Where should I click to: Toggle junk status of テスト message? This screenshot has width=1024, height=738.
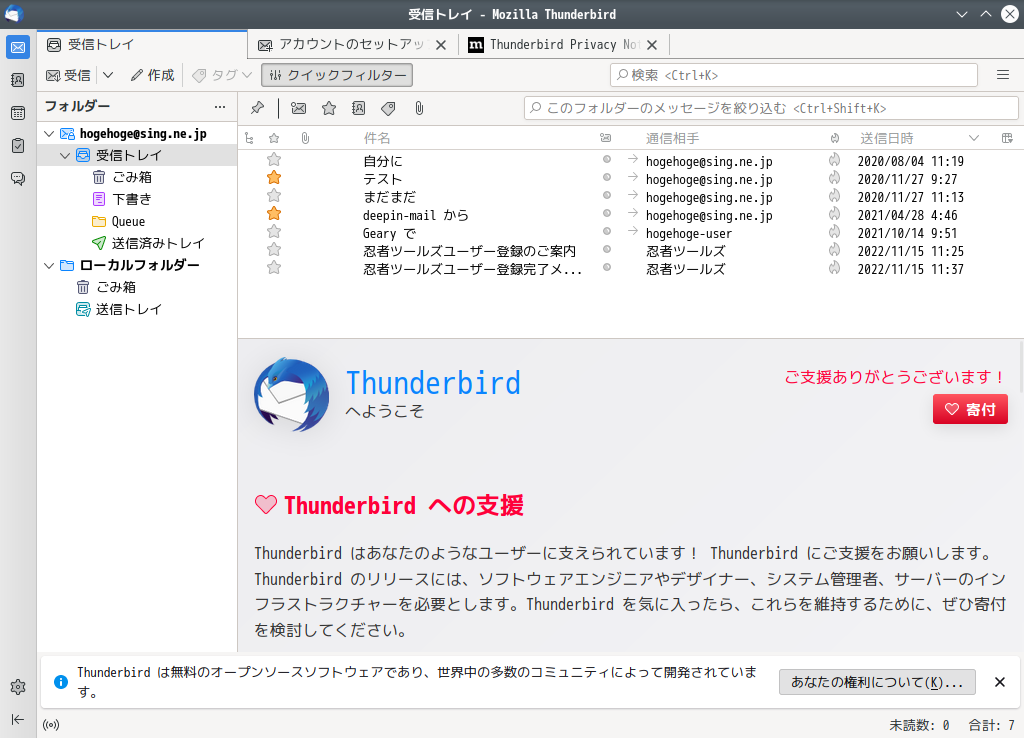[x=835, y=178]
